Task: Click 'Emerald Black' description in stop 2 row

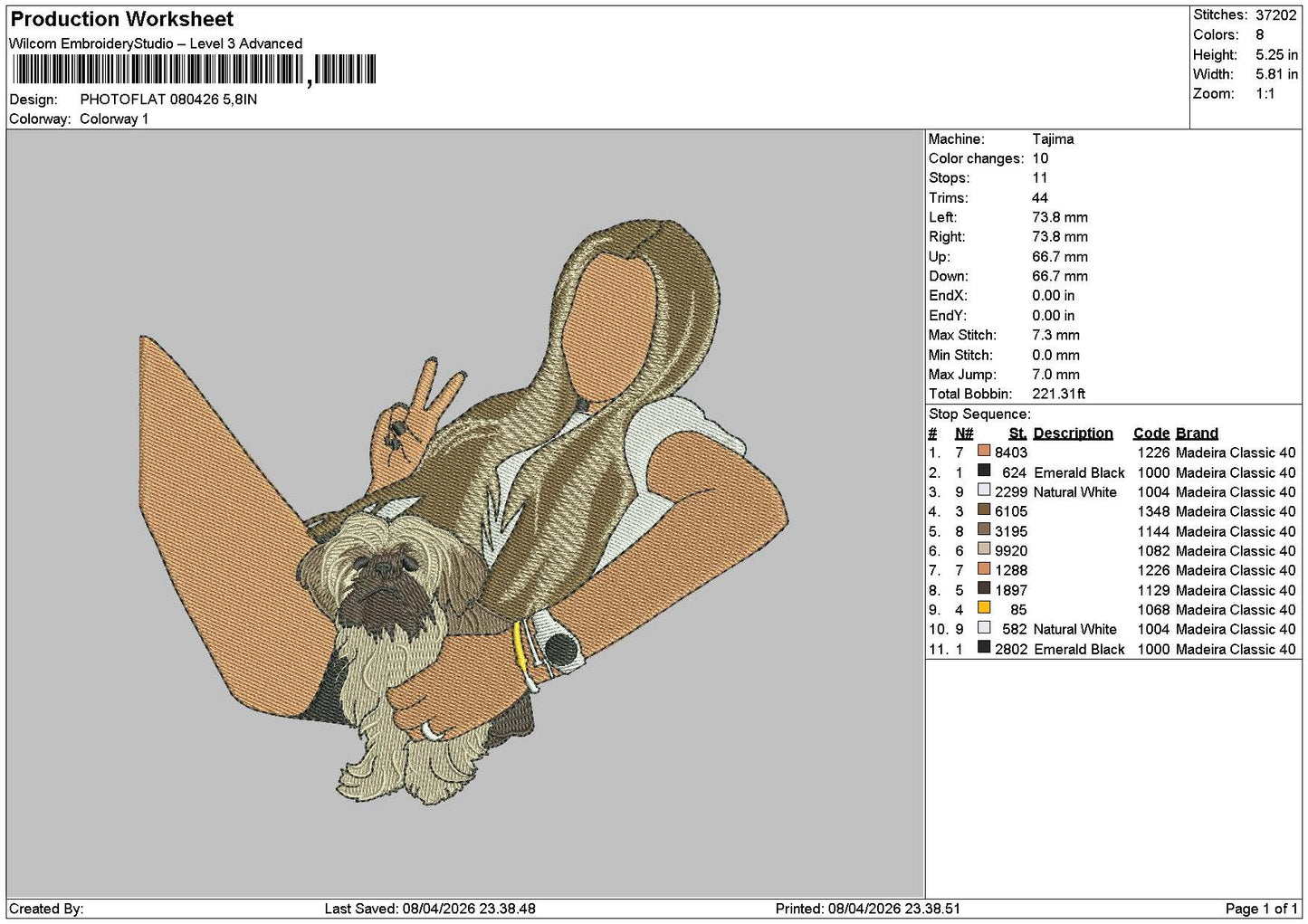Action: pyautogui.click(x=1079, y=472)
